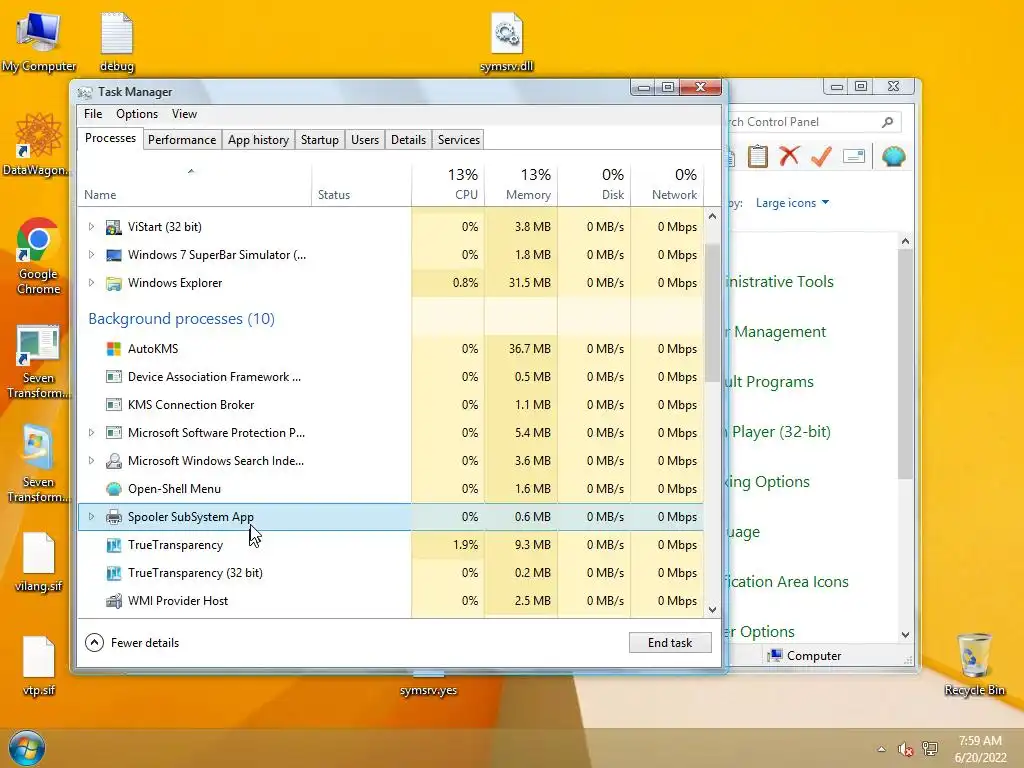Select the KMS Connection Broker process row

(x=391, y=405)
